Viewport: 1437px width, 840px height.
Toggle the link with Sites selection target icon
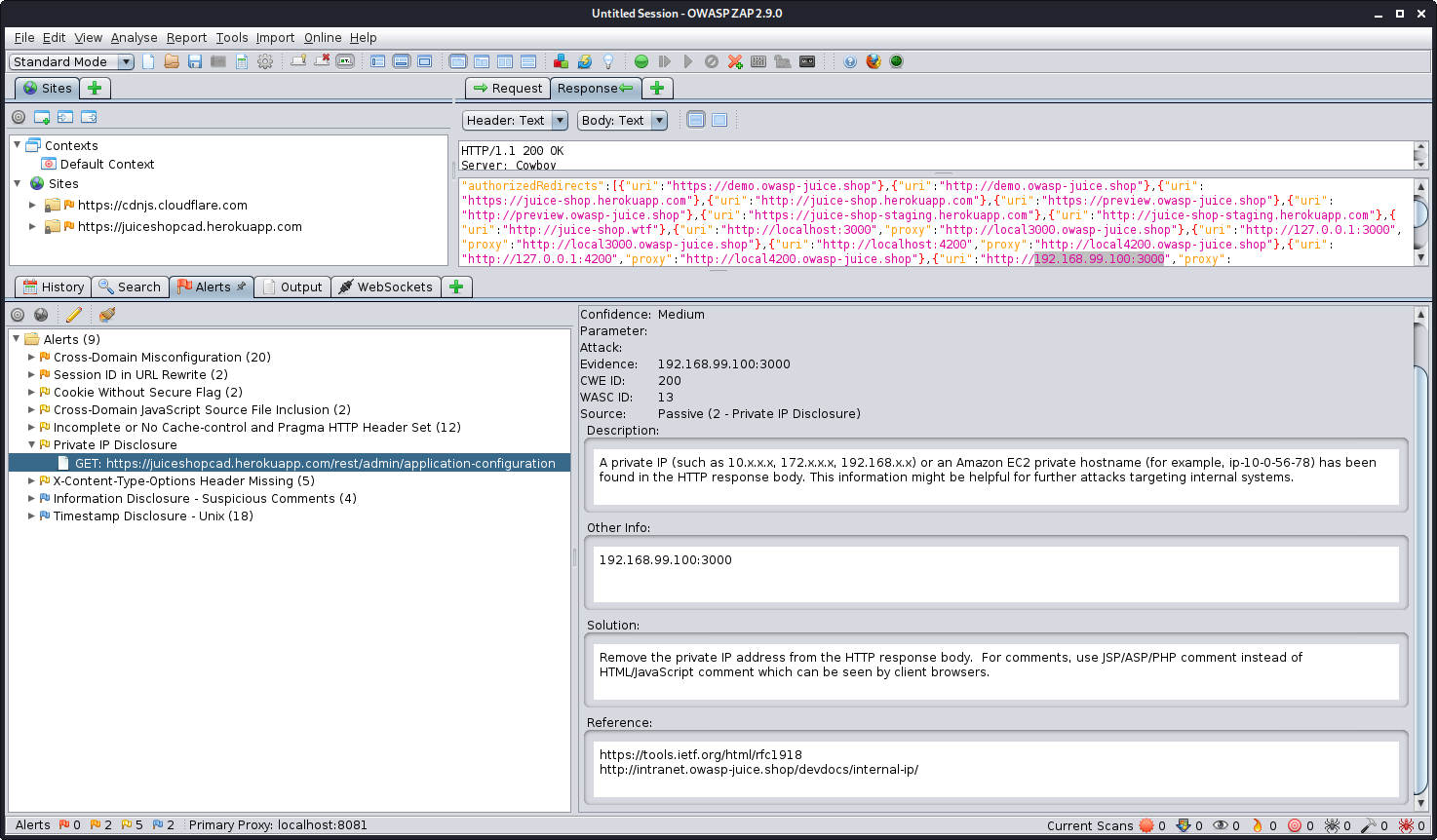(x=18, y=315)
